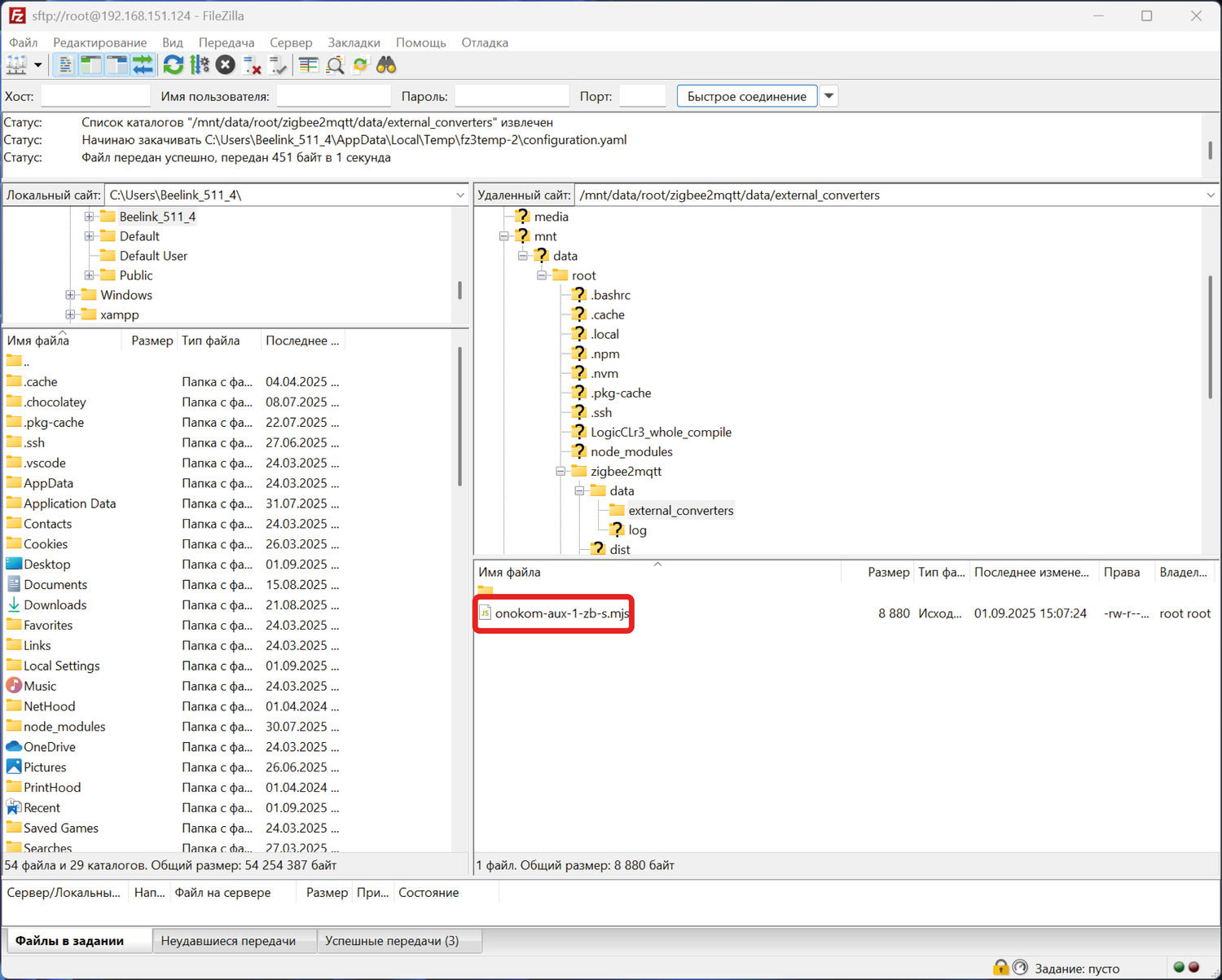The height and width of the screenshot is (980, 1222).
Task: Open the quick connect history dropdown arrow
Action: point(829,96)
